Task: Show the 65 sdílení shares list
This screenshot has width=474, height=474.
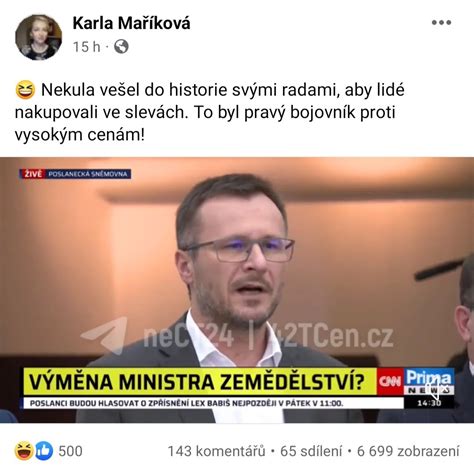Action: pyautogui.click(x=311, y=451)
